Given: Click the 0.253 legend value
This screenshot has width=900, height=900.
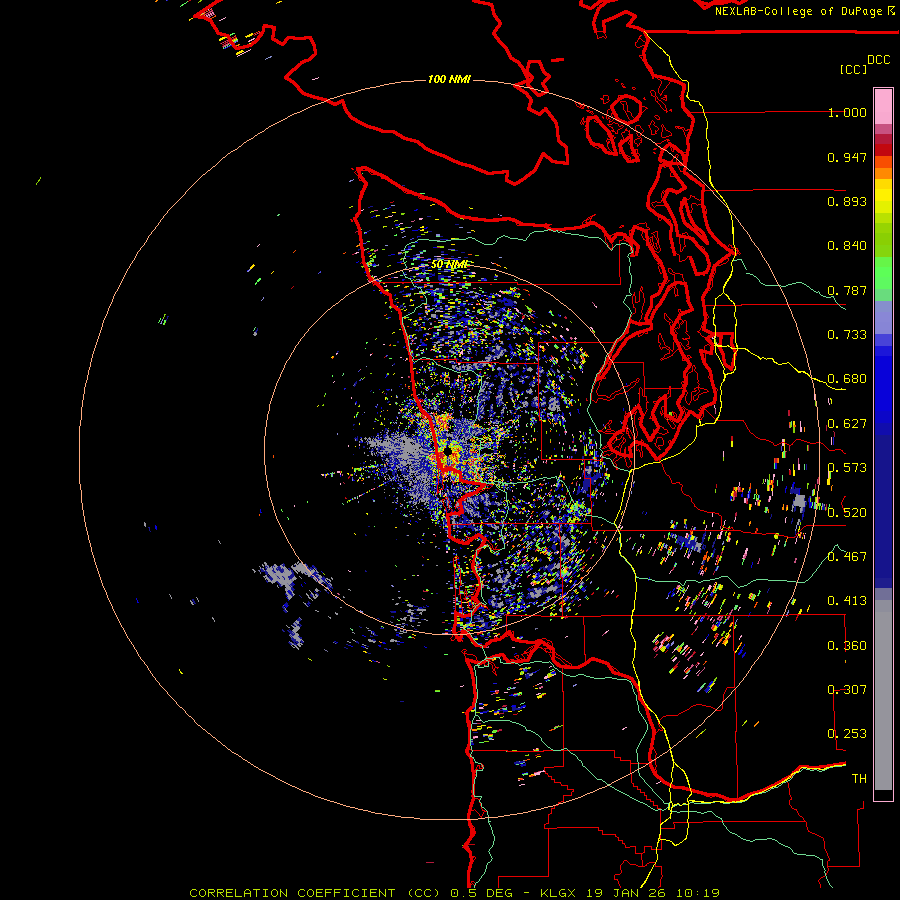Looking at the screenshot, I should [x=847, y=734].
